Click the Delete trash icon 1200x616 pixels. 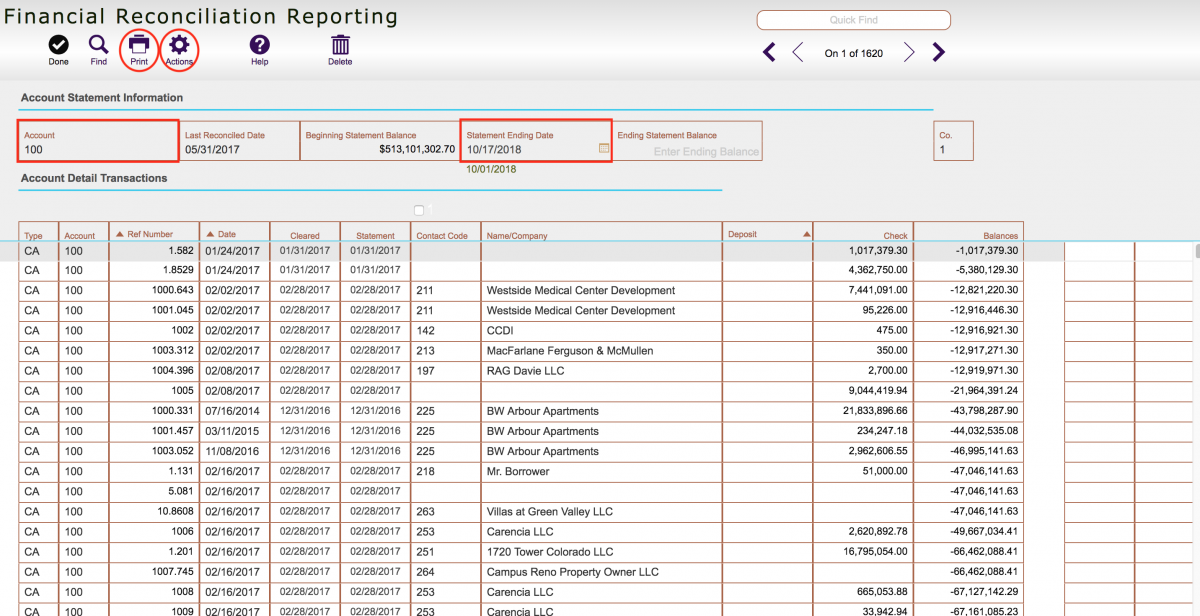point(339,46)
